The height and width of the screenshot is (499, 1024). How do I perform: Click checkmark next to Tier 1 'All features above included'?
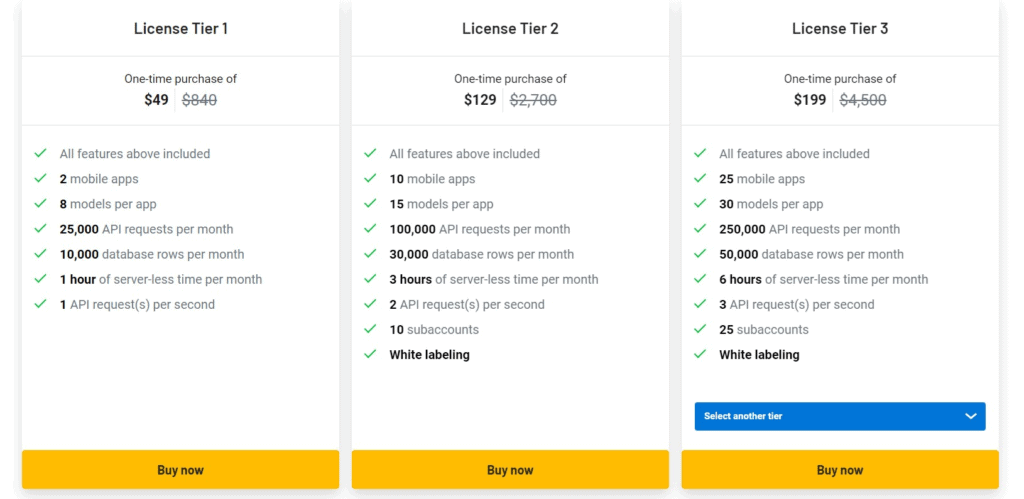tap(41, 154)
